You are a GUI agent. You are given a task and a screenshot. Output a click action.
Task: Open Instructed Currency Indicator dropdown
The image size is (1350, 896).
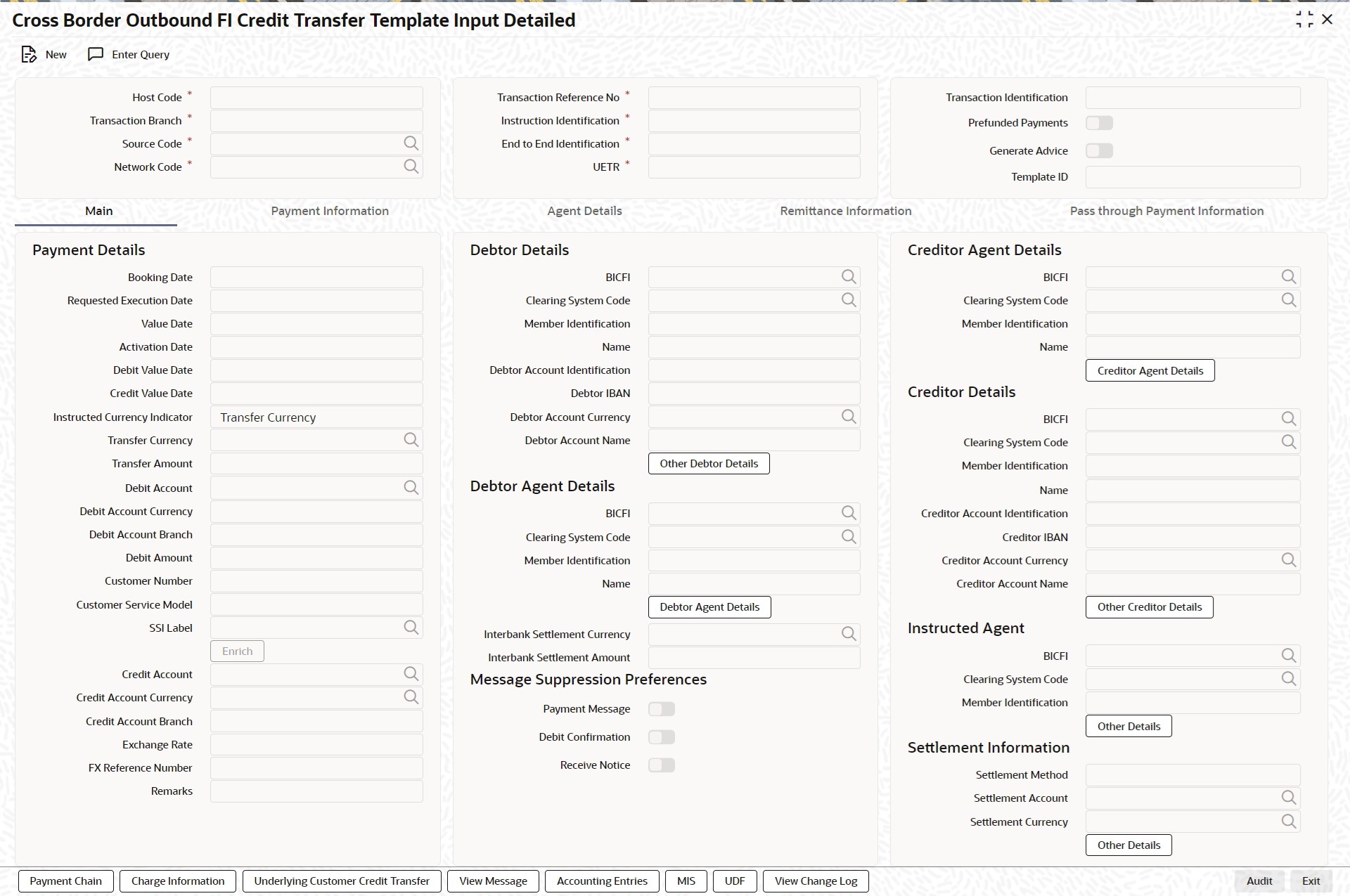click(x=316, y=417)
